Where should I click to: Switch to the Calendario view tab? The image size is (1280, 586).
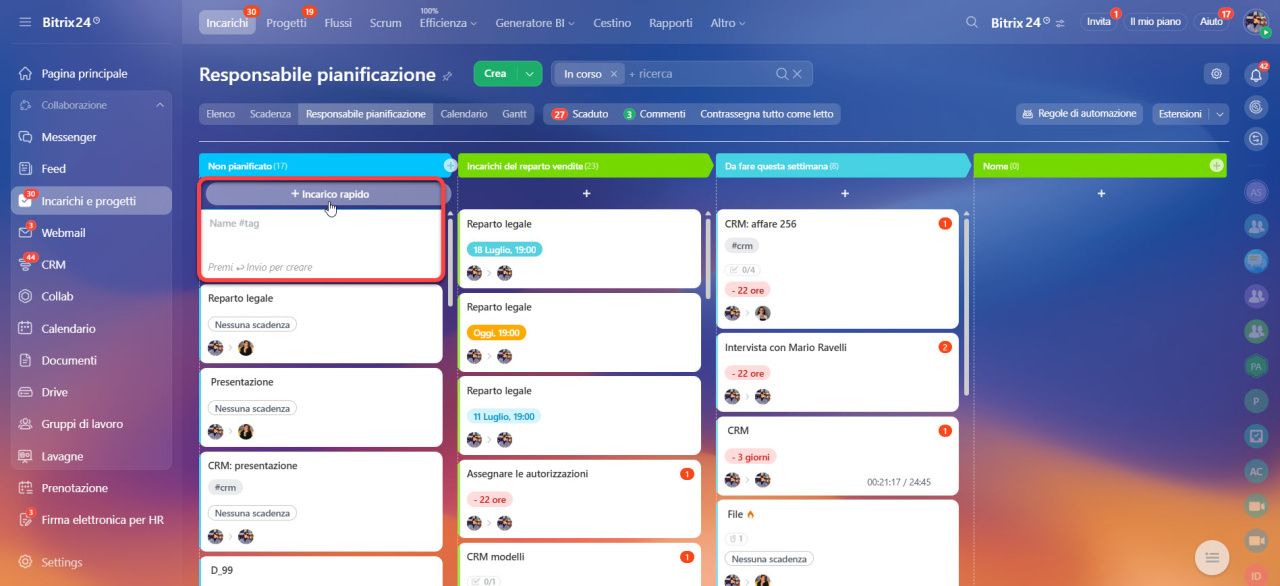click(x=464, y=114)
